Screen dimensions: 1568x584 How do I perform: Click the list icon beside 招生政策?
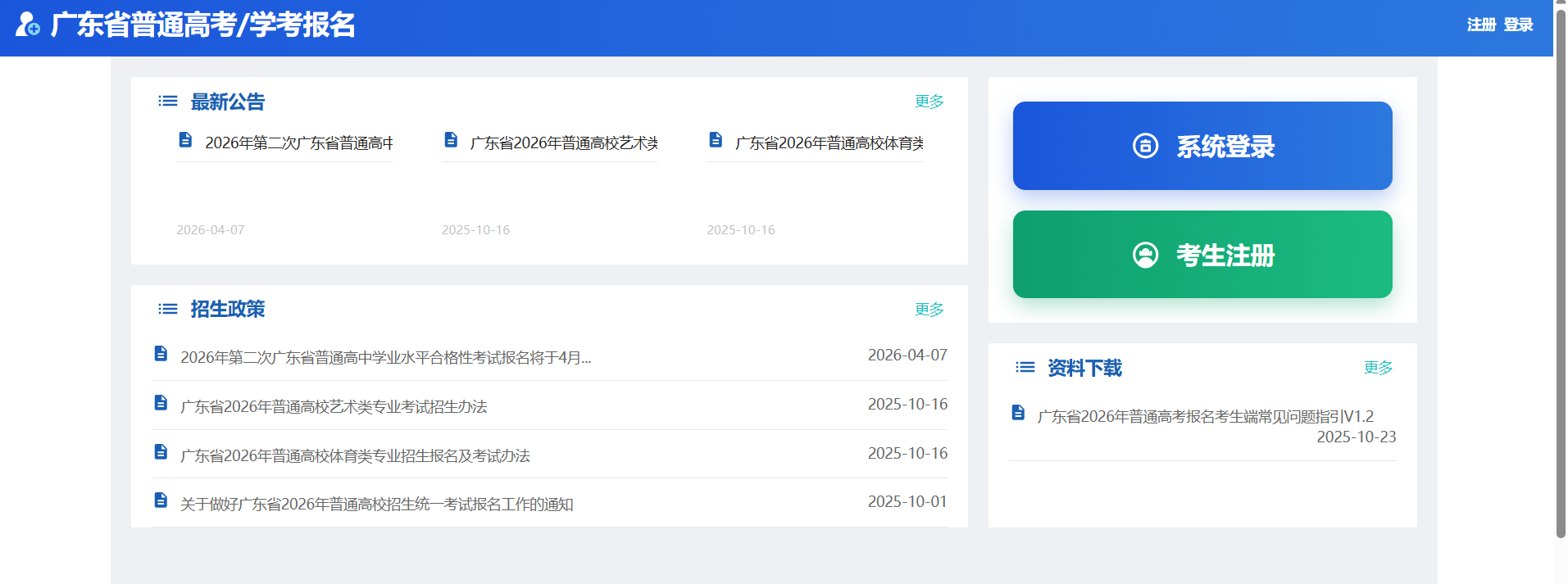[x=168, y=309]
